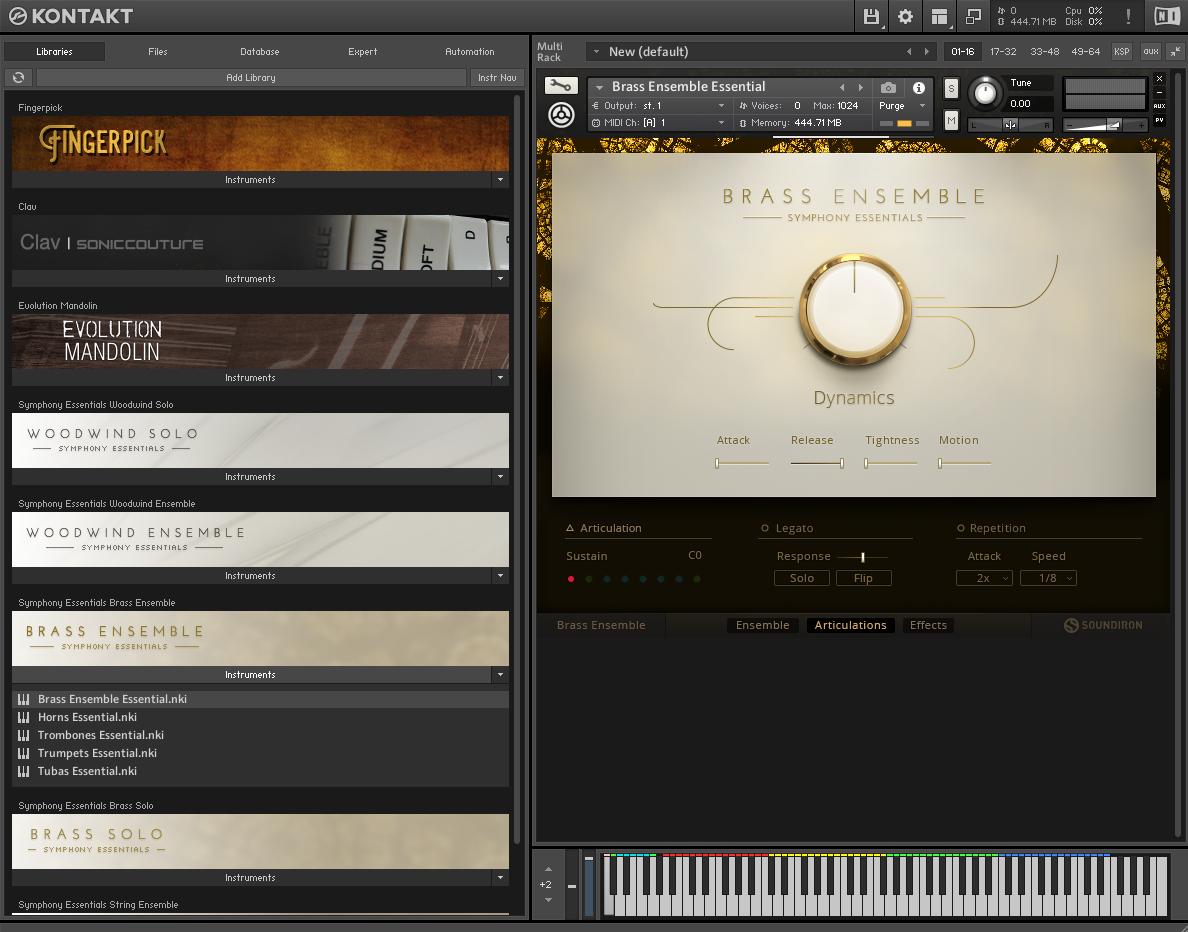Click the save floppy disk icon
Viewport: 1188px width, 932px height.
pyautogui.click(x=871, y=17)
